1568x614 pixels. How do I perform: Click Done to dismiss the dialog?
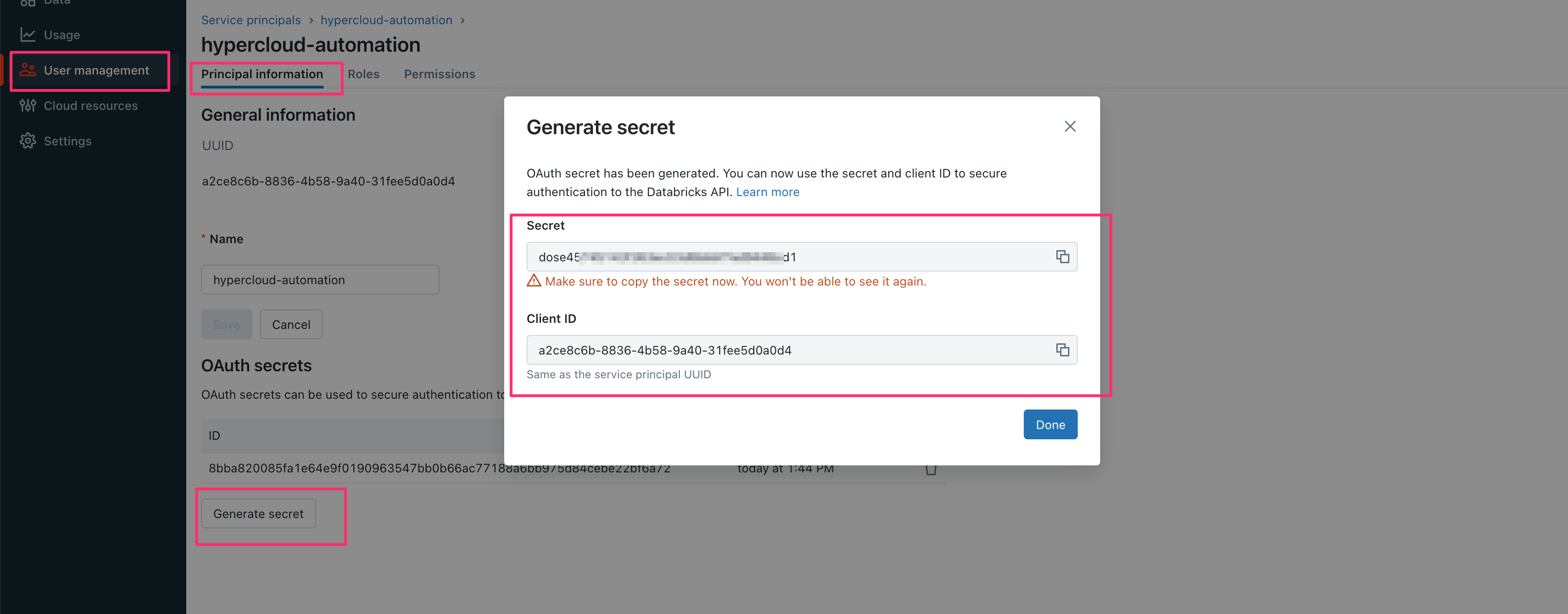[x=1050, y=424]
